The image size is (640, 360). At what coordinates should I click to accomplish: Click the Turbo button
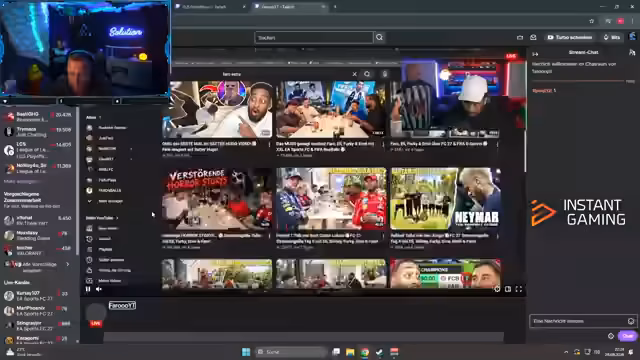click(570, 37)
